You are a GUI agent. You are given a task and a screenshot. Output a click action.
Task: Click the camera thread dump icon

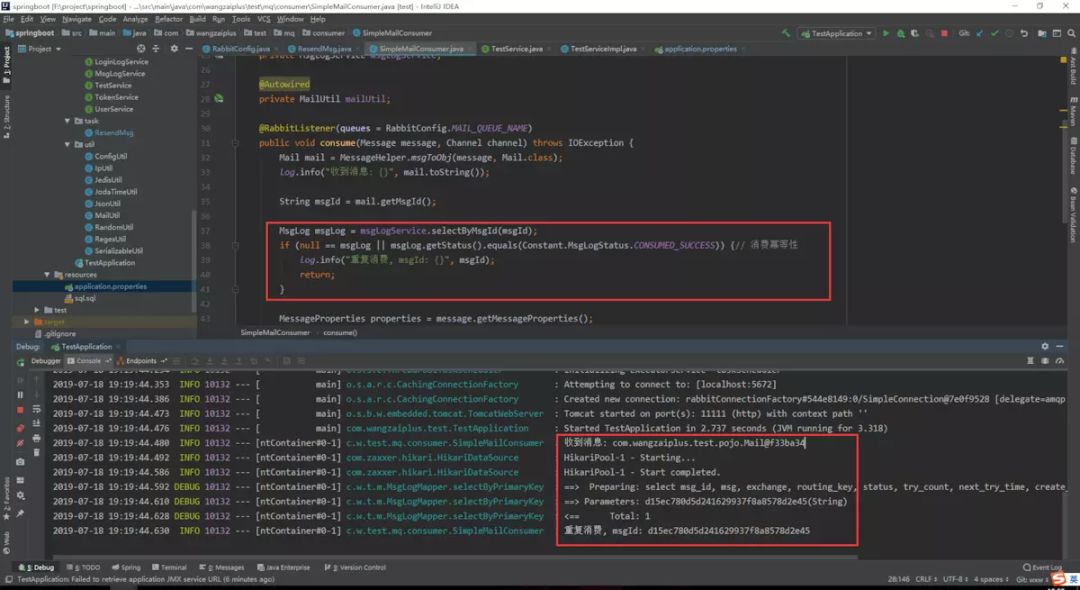tap(20, 461)
